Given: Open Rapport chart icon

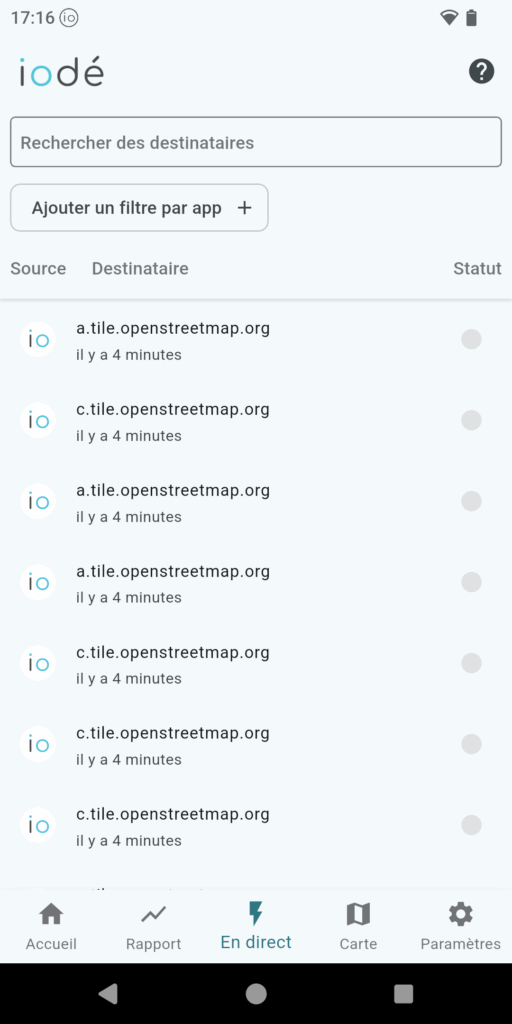Looking at the screenshot, I should pyautogui.click(x=153, y=915).
